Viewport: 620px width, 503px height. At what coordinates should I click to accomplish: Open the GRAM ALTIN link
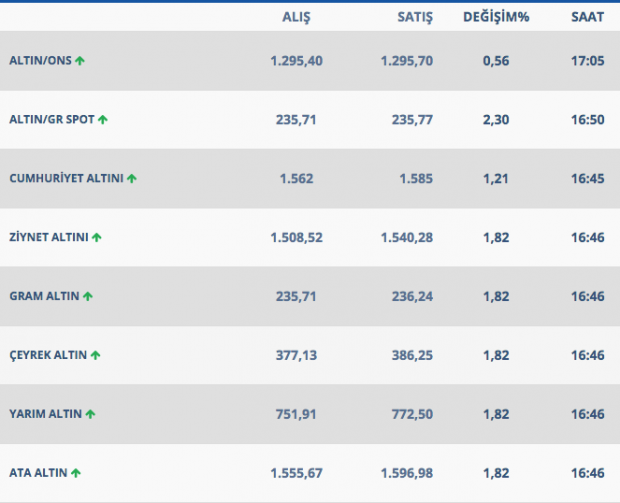[44, 297]
